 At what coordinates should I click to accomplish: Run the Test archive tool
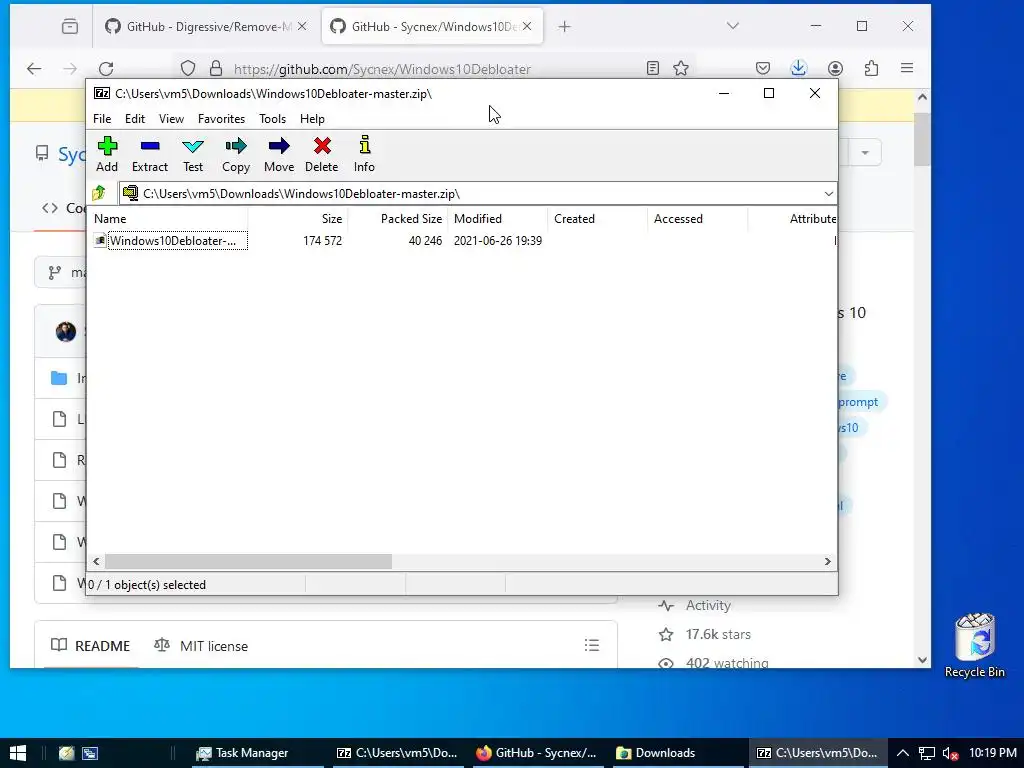point(193,155)
